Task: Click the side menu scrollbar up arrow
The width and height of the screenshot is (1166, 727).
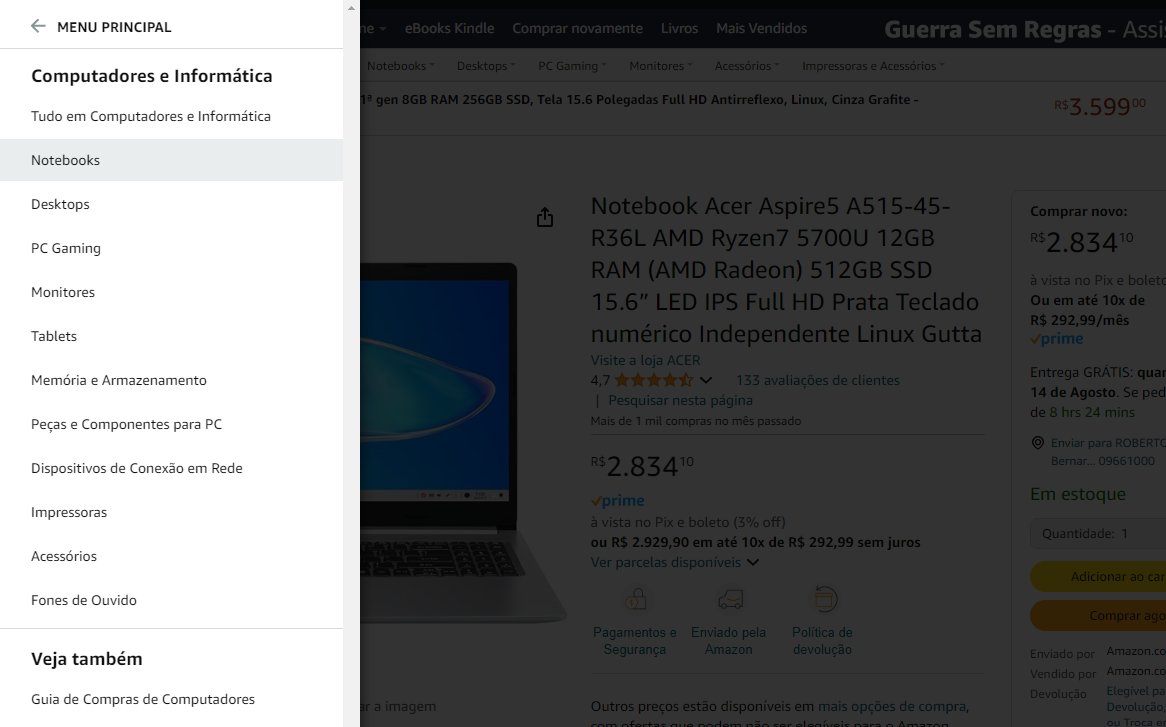Action: click(x=352, y=8)
